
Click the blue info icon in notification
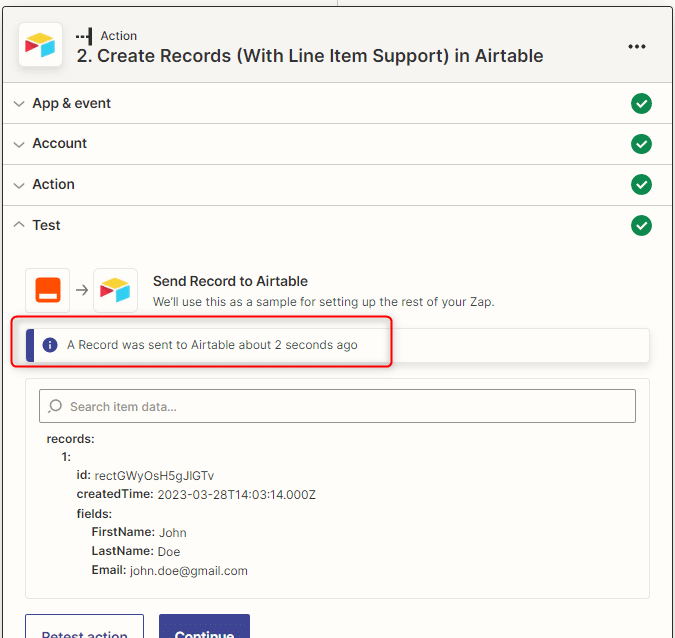tap(50, 345)
